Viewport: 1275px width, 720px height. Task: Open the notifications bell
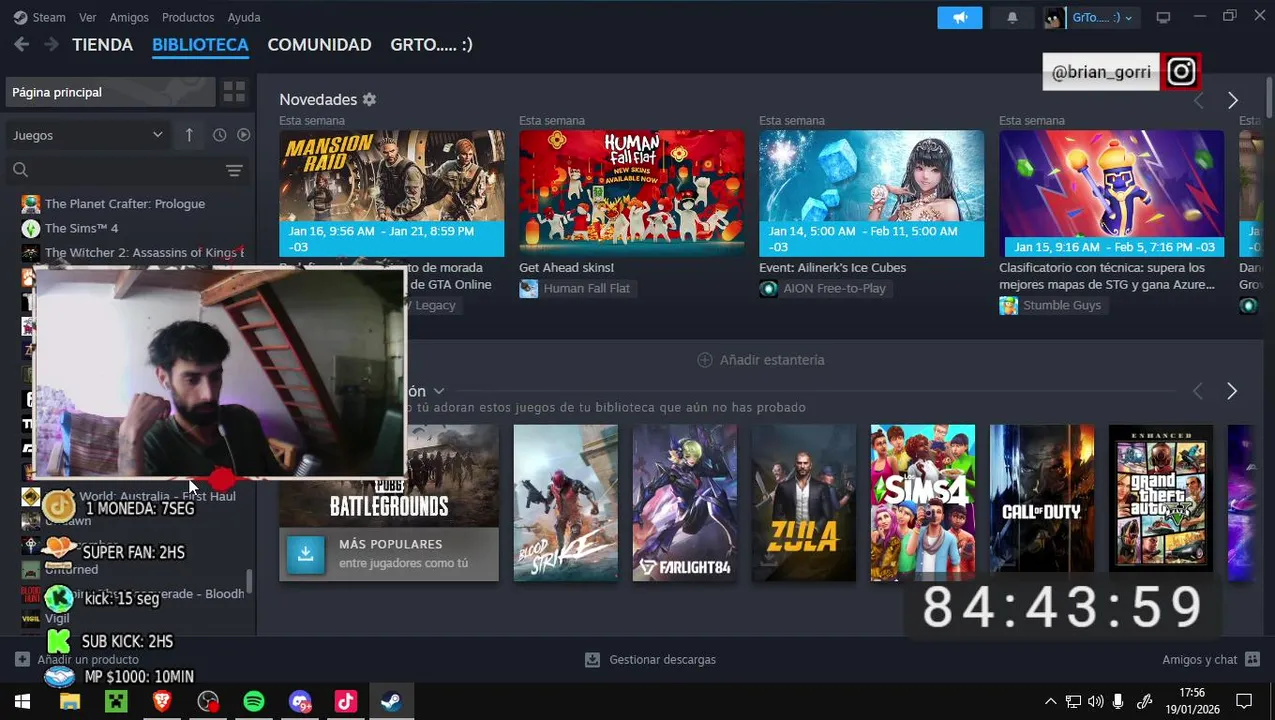(1012, 17)
